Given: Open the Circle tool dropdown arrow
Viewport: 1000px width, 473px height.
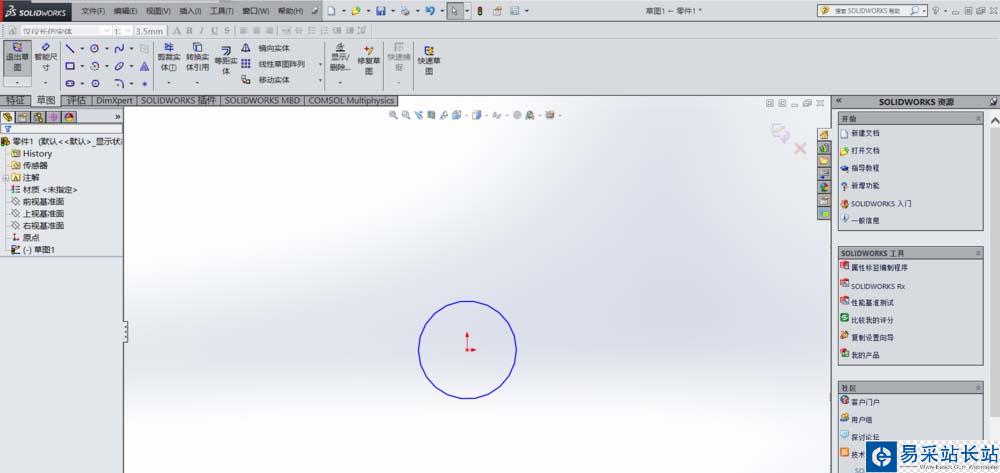Looking at the screenshot, I should pyautogui.click(x=106, y=48).
